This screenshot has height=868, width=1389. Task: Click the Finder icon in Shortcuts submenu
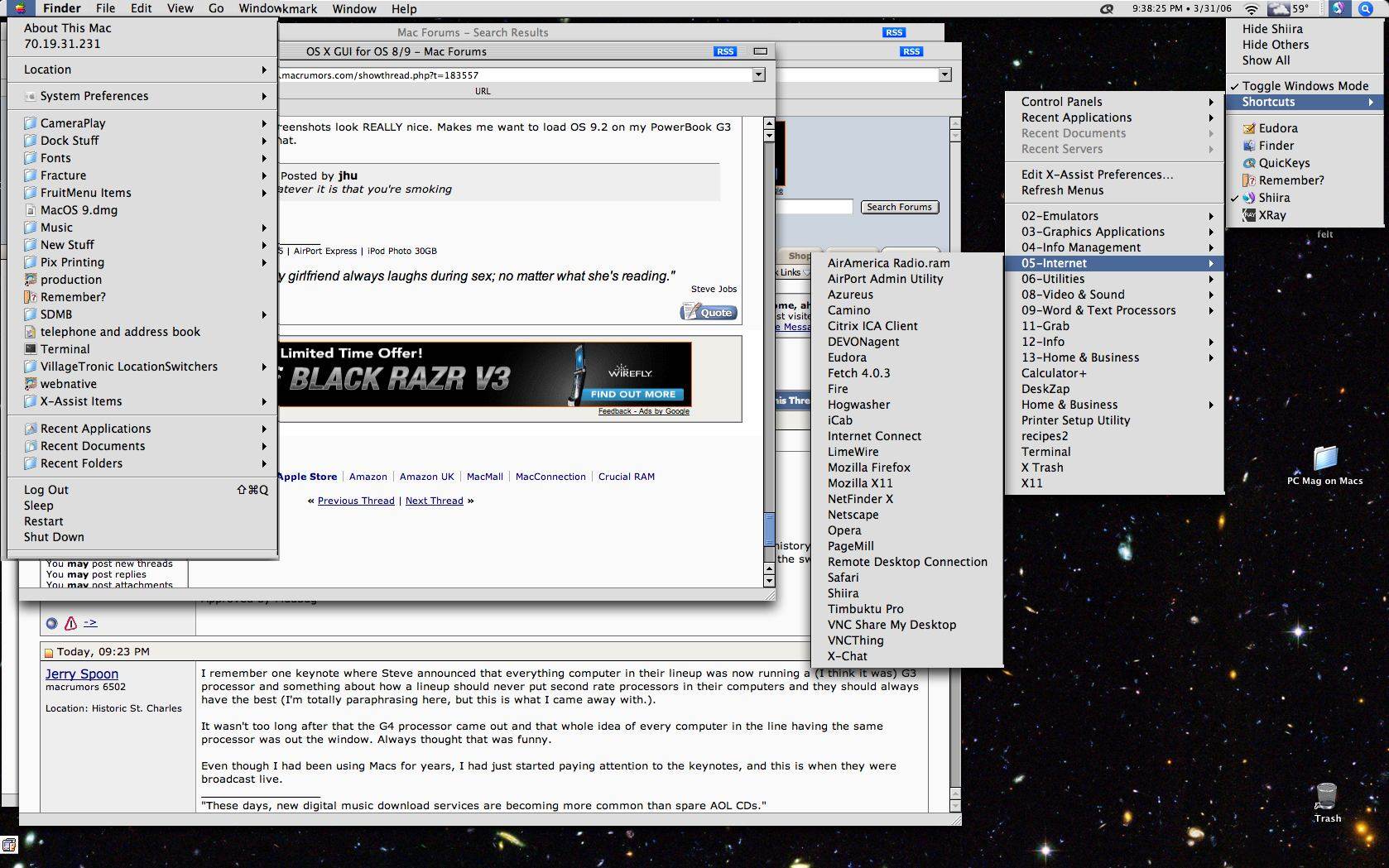(1249, 146)
